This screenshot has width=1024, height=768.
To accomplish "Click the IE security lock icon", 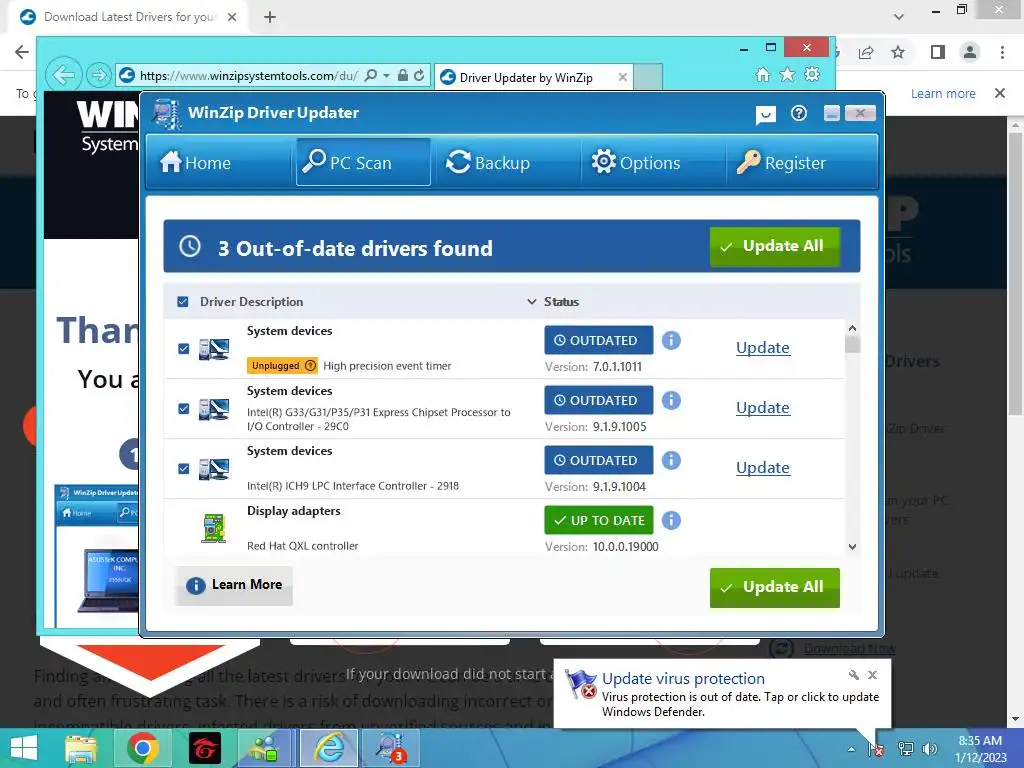I will (403, 76).
